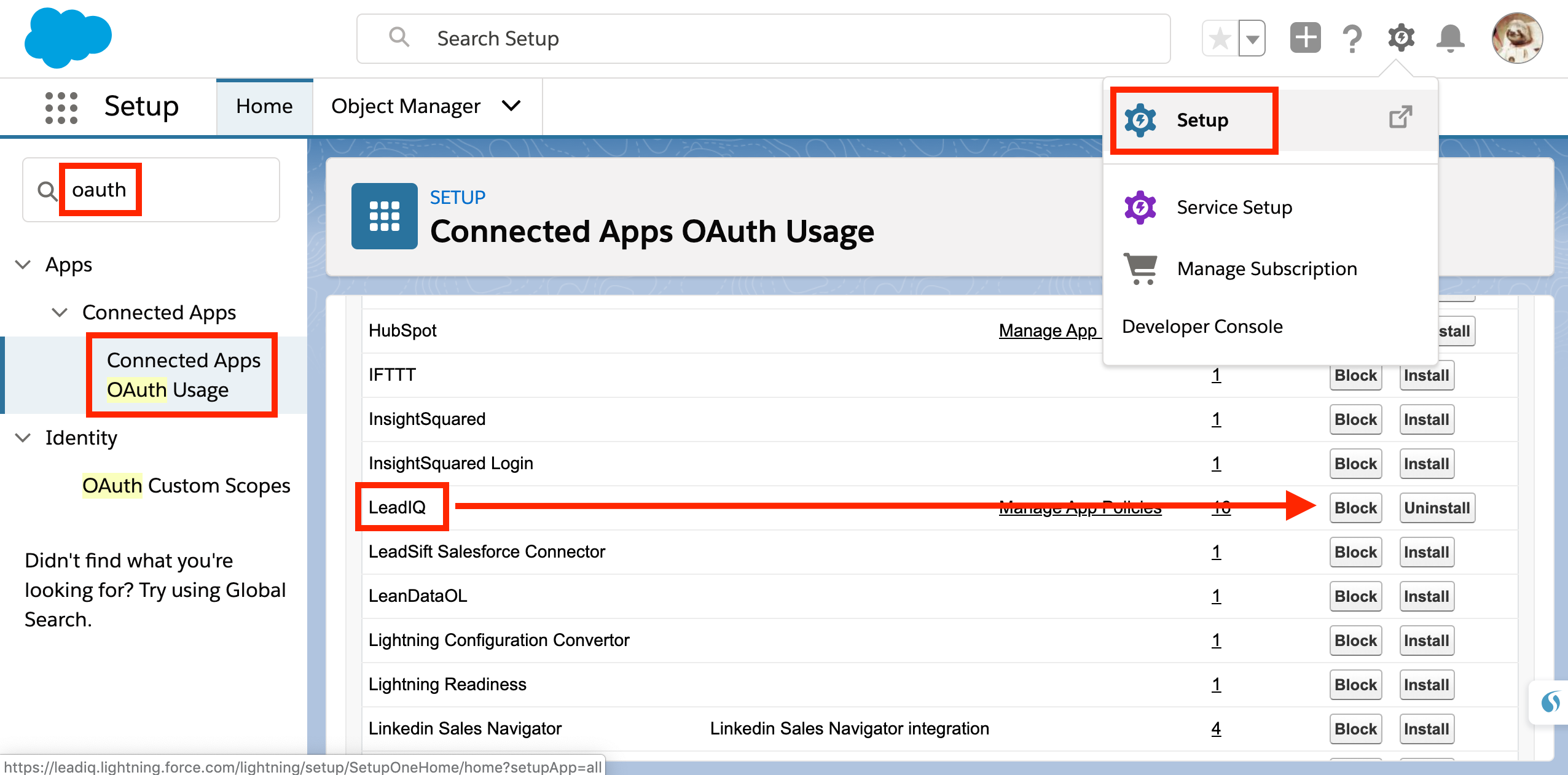Image resolution: width=1568 pixels, height=775 pixels.
Task: Open the user count link for IFTTT
Action: (1216, 375)
